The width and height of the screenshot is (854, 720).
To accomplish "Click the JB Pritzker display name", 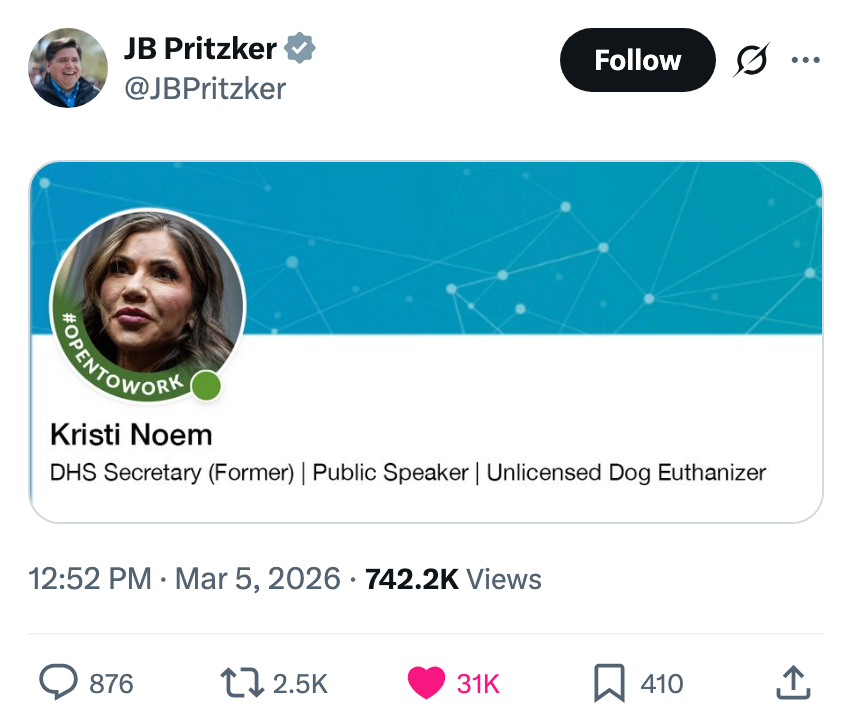I will 200,48.
